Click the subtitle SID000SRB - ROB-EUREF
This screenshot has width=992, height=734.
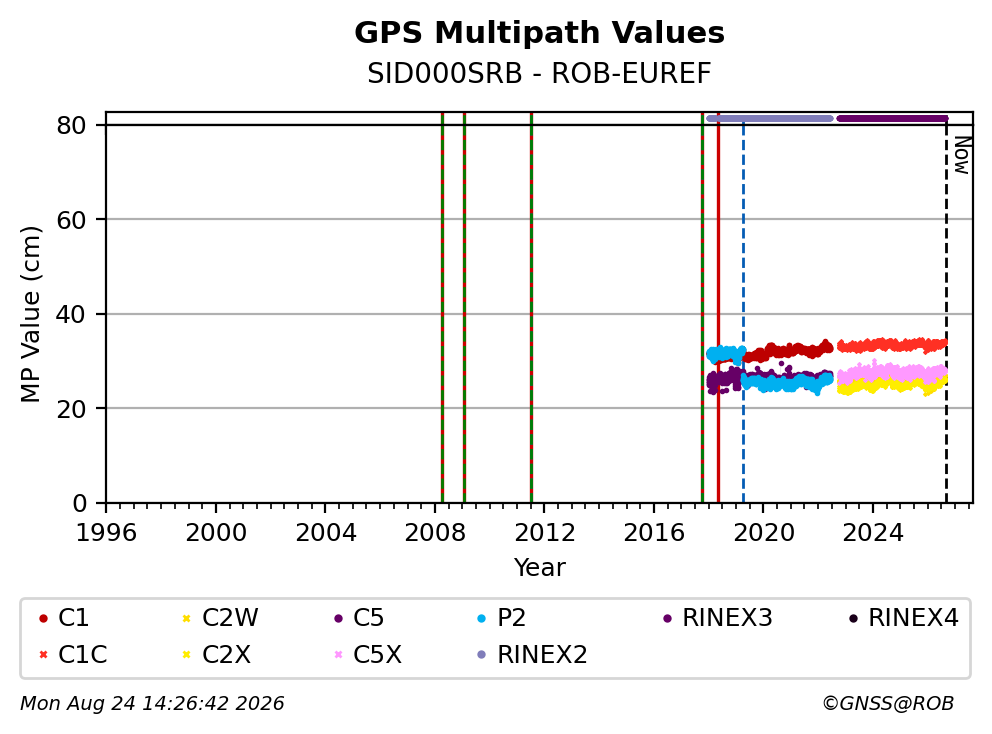539,74
